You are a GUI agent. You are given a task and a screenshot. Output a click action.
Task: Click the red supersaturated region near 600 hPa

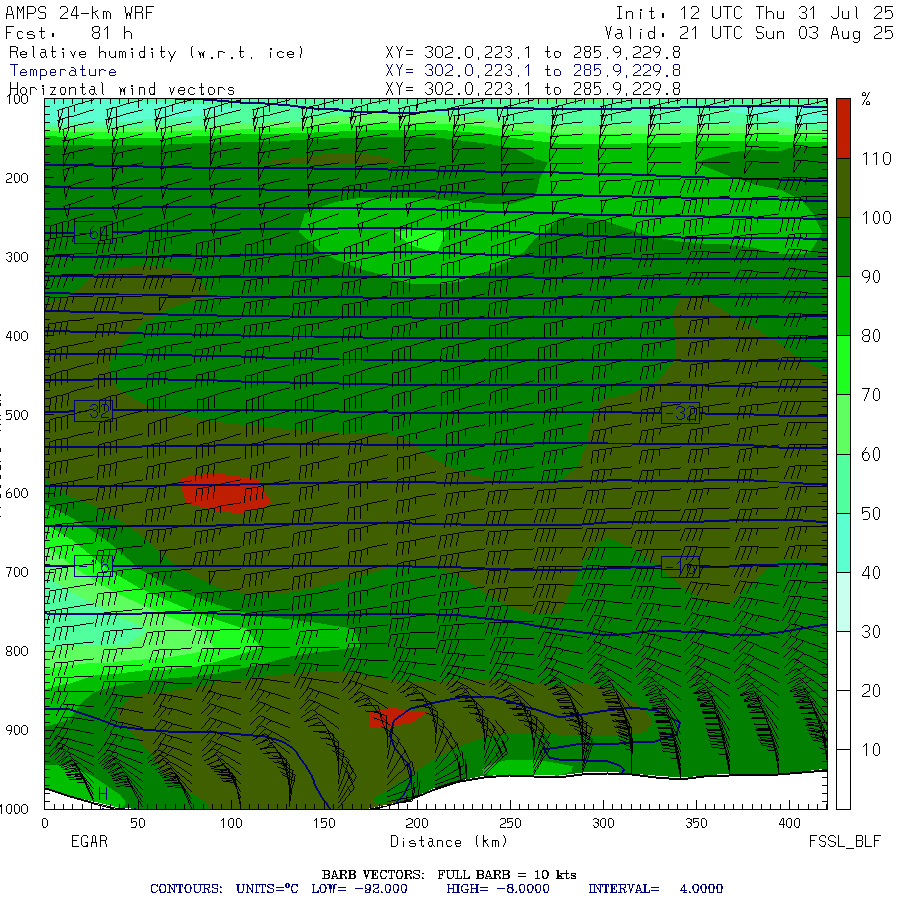coord(224,493)
